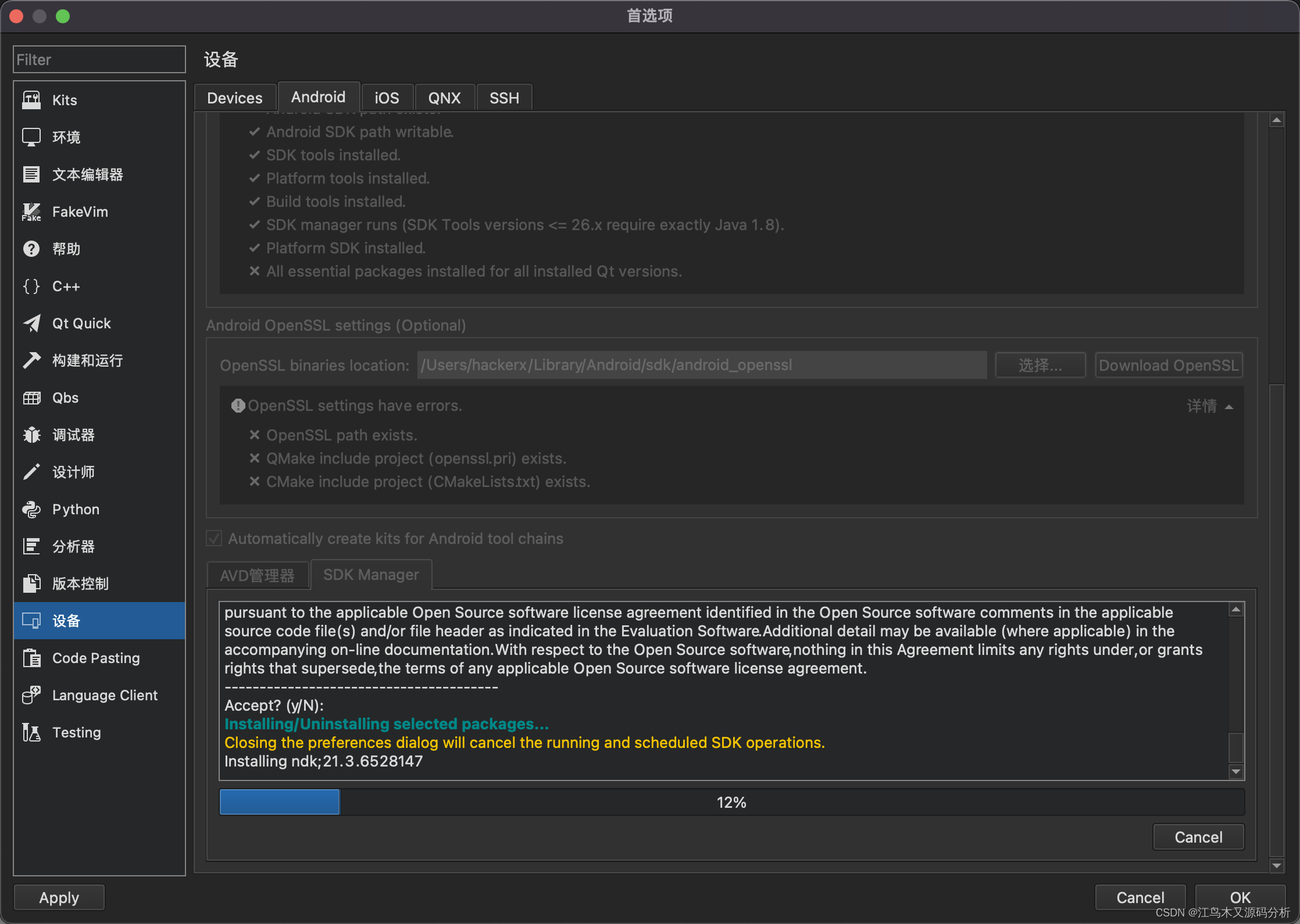Click the SDK output scroll-down arrow

(1236, 772)
